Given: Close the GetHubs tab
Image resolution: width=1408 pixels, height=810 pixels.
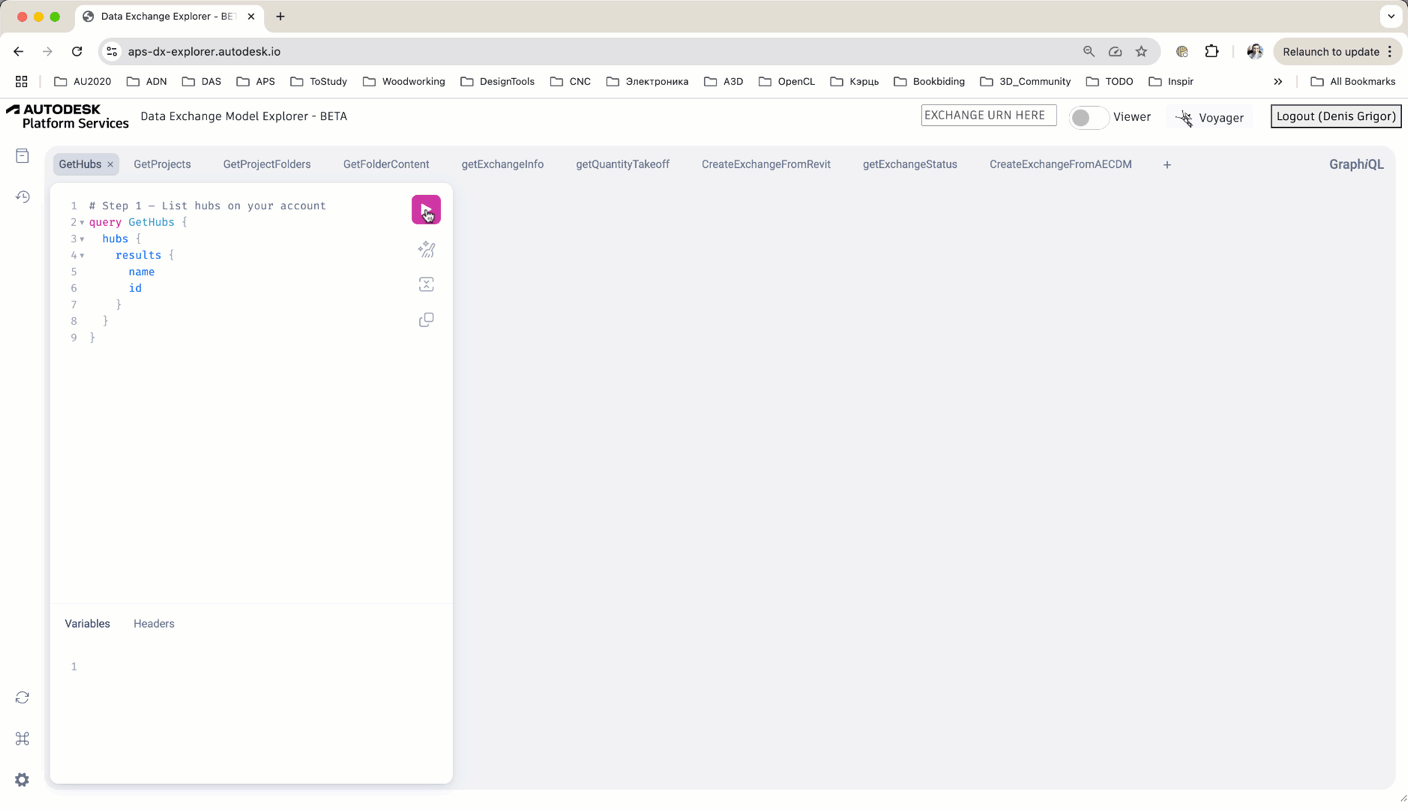Looking at the screenshot, I should point(110,165).
